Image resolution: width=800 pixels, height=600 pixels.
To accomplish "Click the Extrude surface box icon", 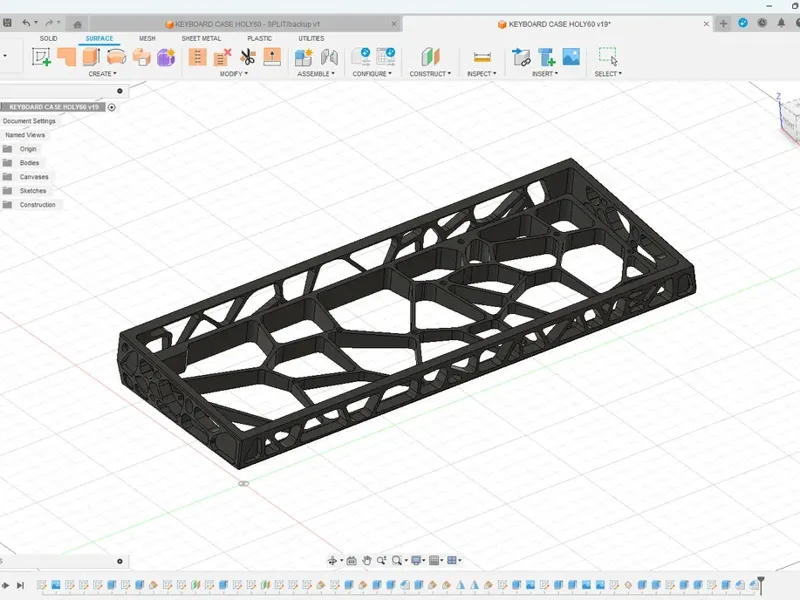I will click(x=91, y=57).
